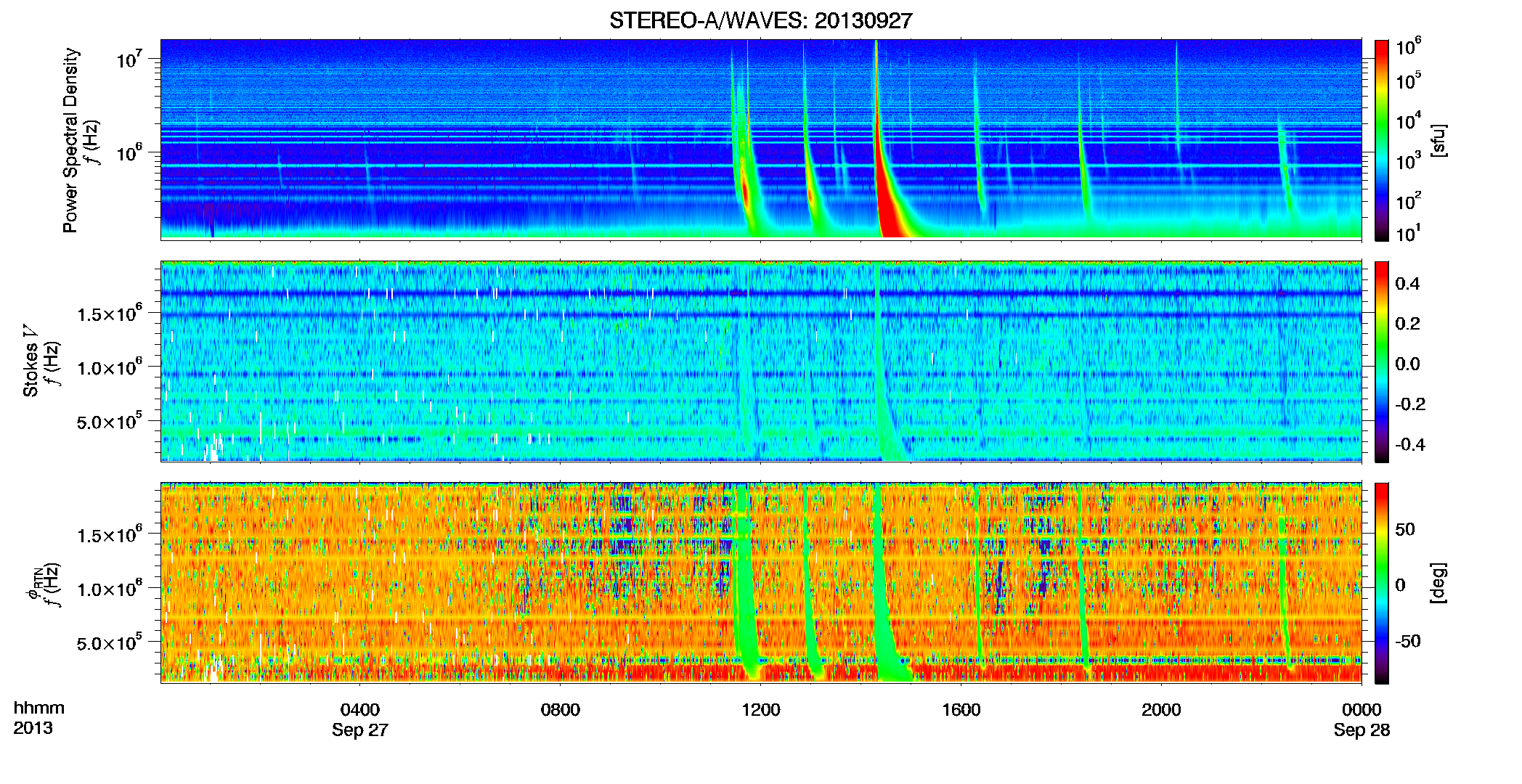Image resolution: width=1522 pixels, height=784 pixels.
Task: Click the "Sep 27" date label
Action: click(x=360, y=730)
